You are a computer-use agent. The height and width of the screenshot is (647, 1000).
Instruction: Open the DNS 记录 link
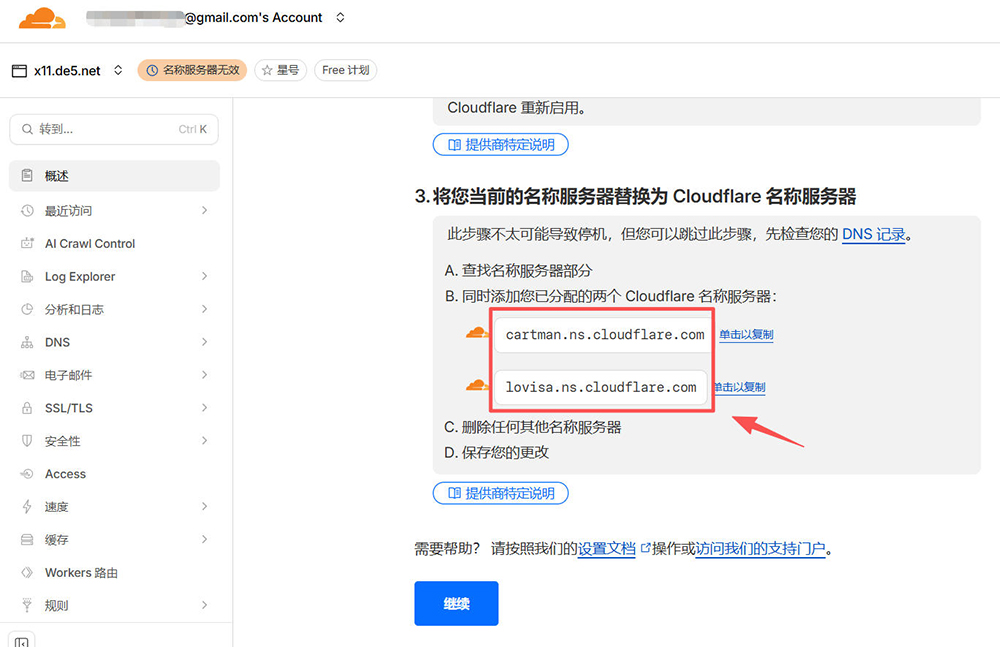tap(873, 235)
